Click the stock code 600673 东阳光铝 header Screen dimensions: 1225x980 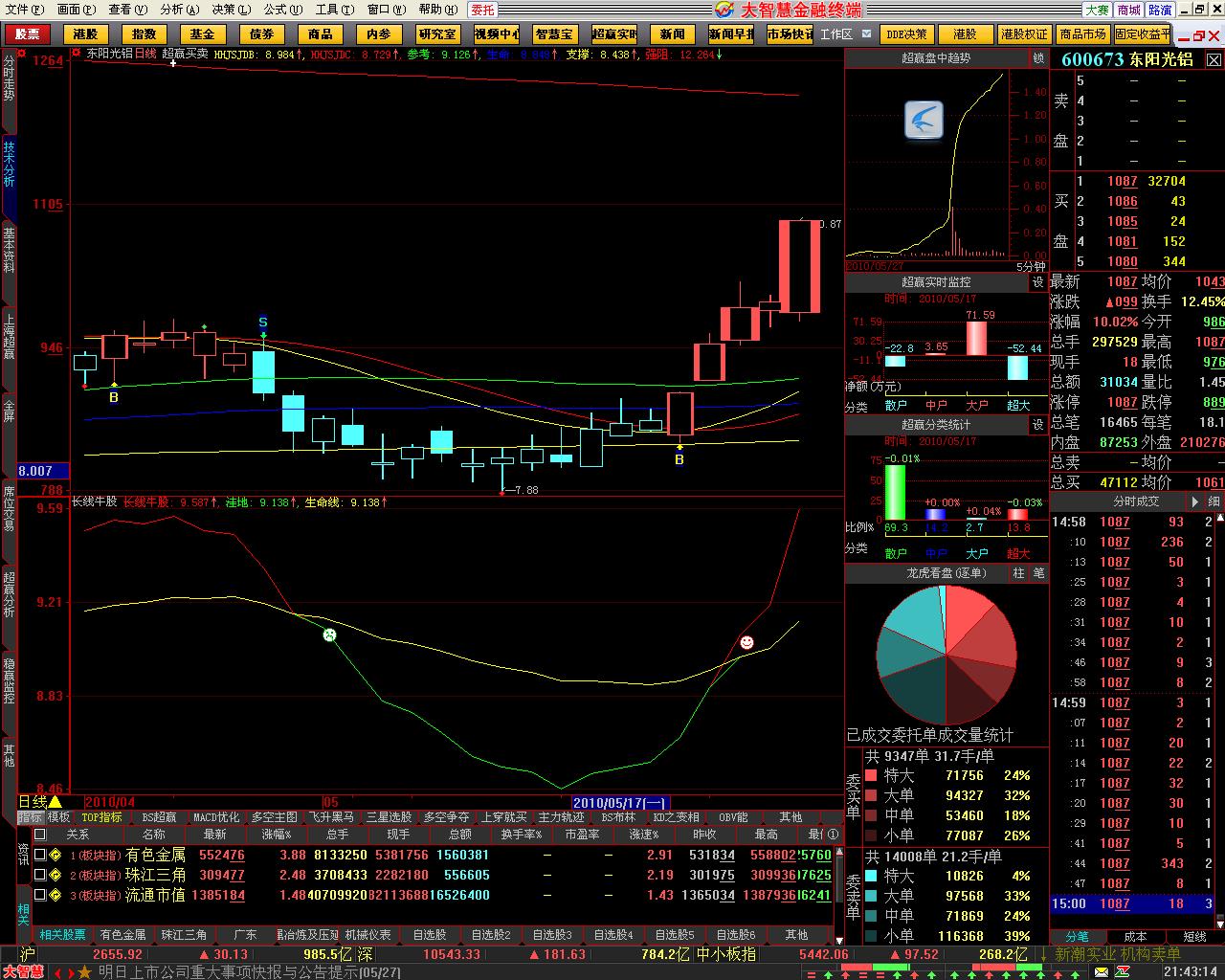coord(1126,59)
